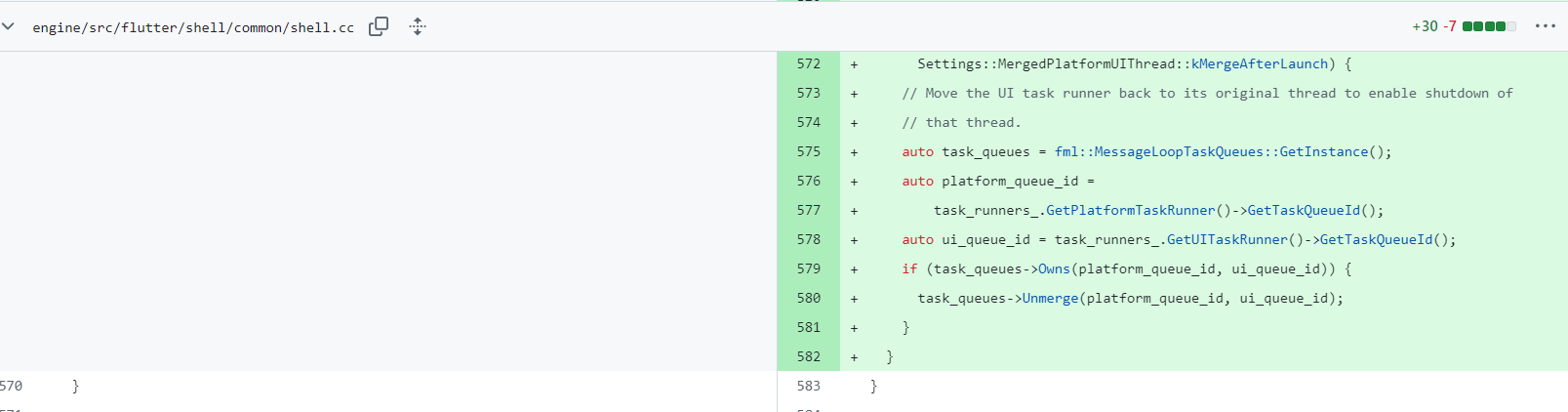Screen dimensions: 1568x412
Task: Click the Owns method on line 579
Action: [1054, 268]
